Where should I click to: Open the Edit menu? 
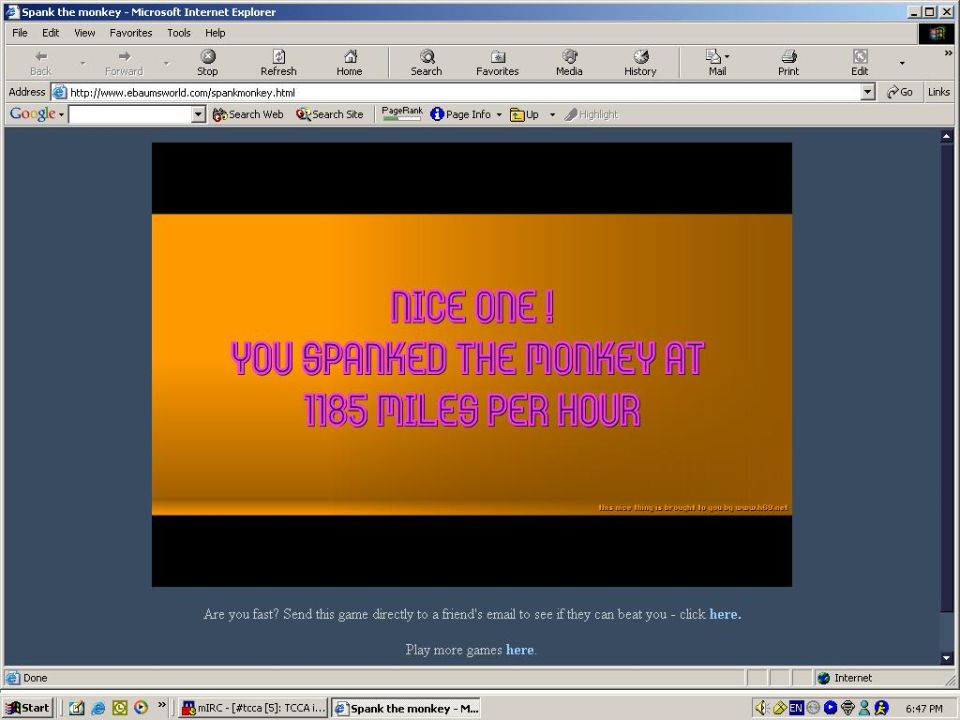50,33
